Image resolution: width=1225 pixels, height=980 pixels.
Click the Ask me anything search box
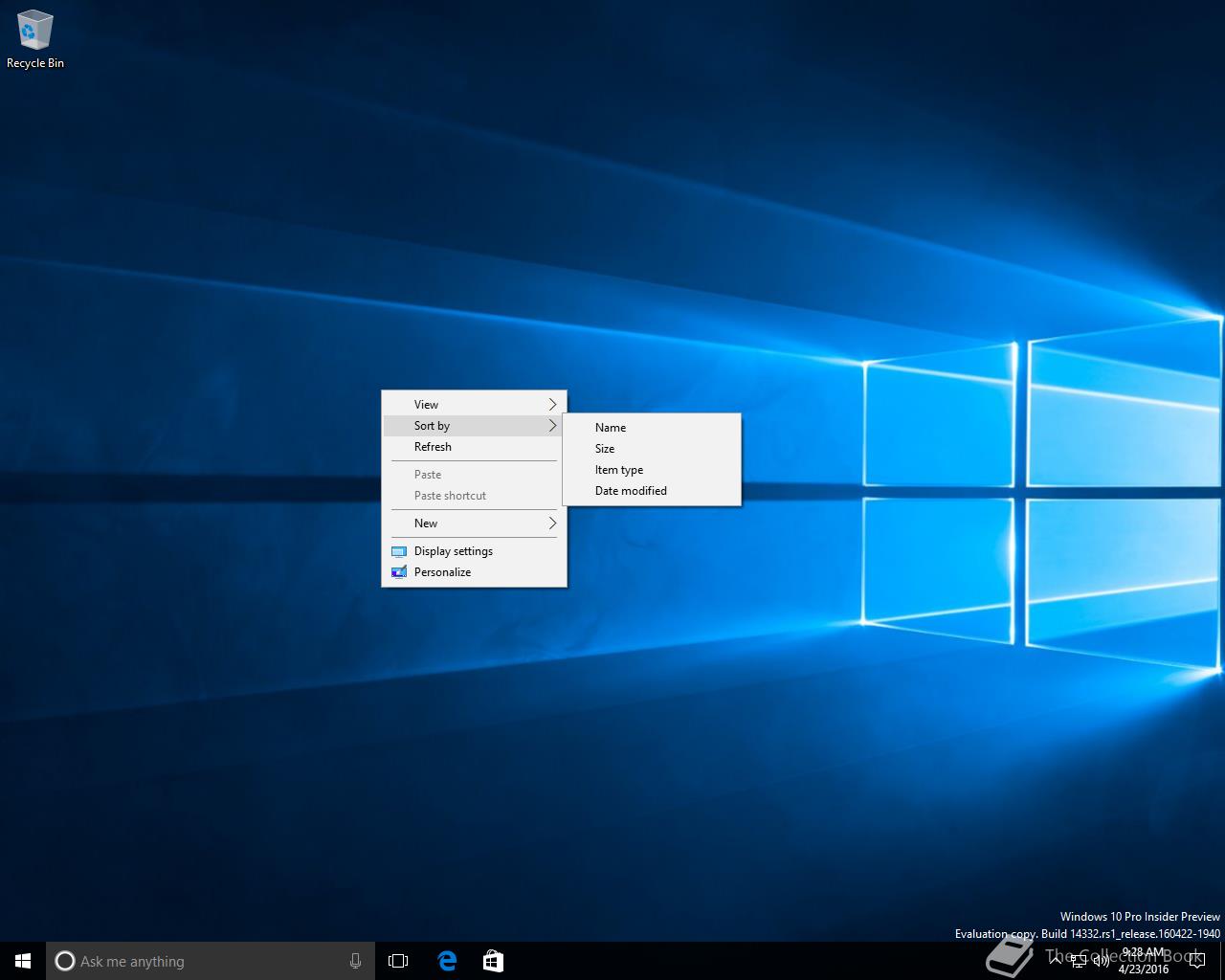(x=211, y=961)
